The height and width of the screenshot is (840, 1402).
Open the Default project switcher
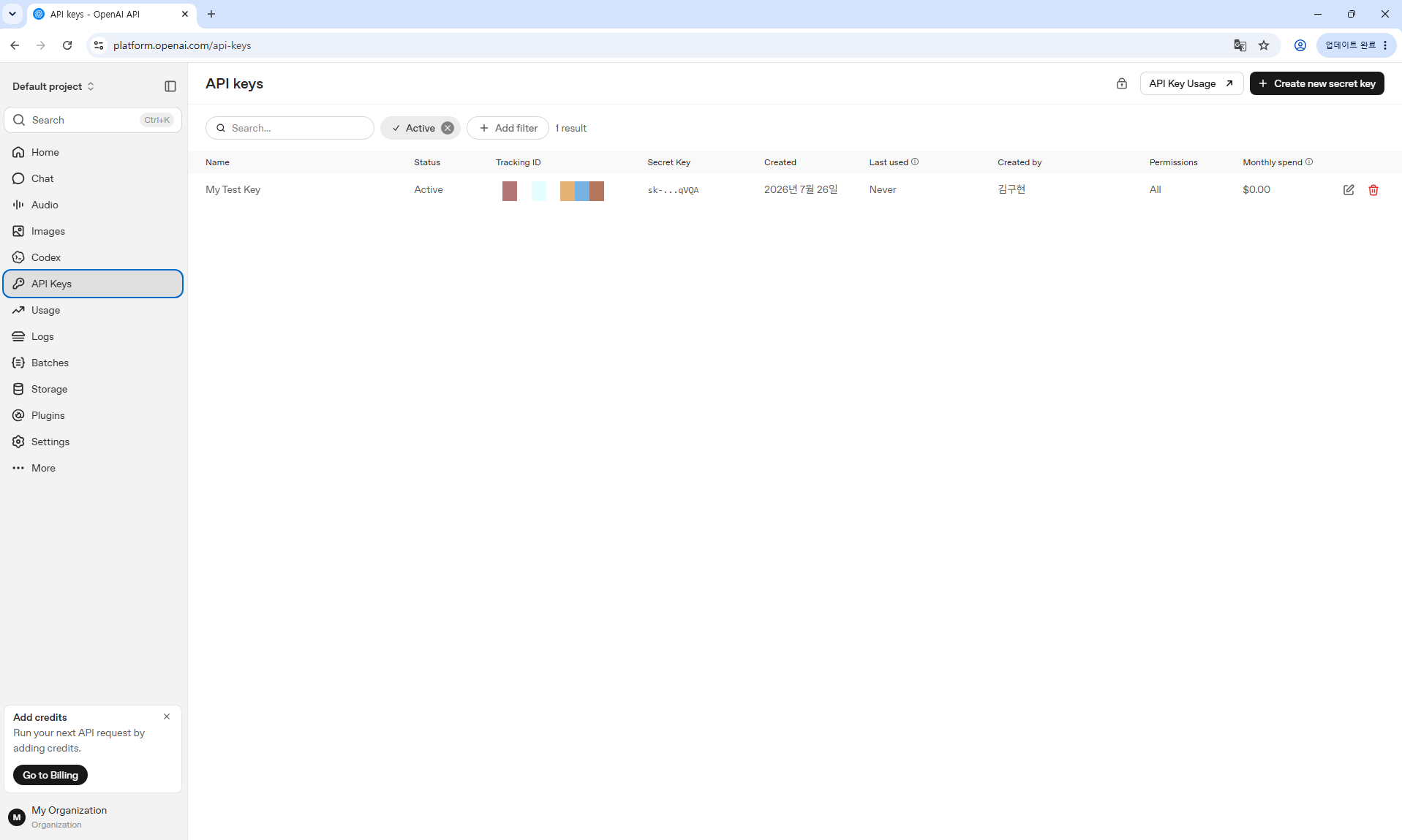point(53,86)
